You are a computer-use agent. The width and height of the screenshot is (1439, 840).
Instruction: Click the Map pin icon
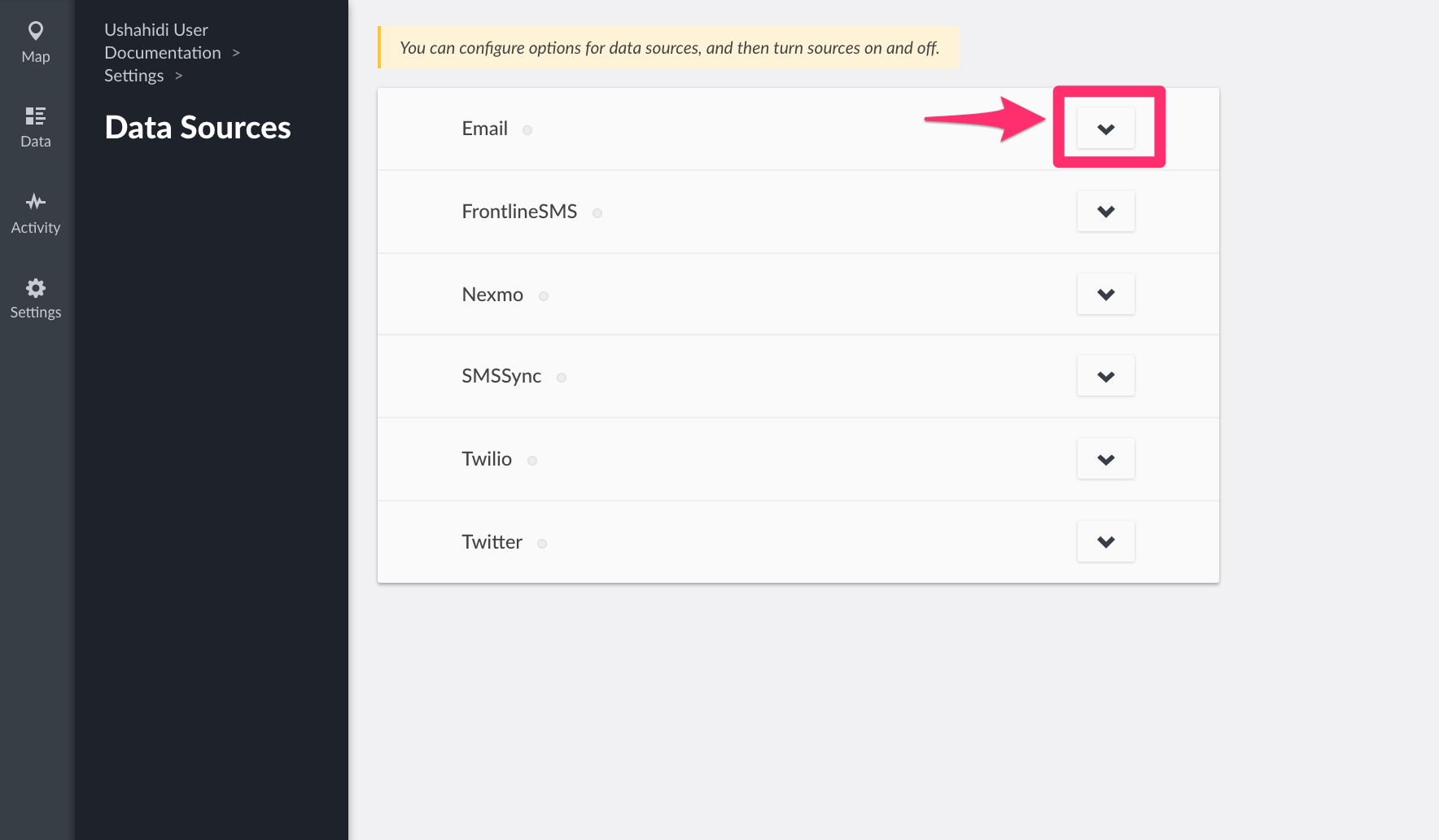36,31
